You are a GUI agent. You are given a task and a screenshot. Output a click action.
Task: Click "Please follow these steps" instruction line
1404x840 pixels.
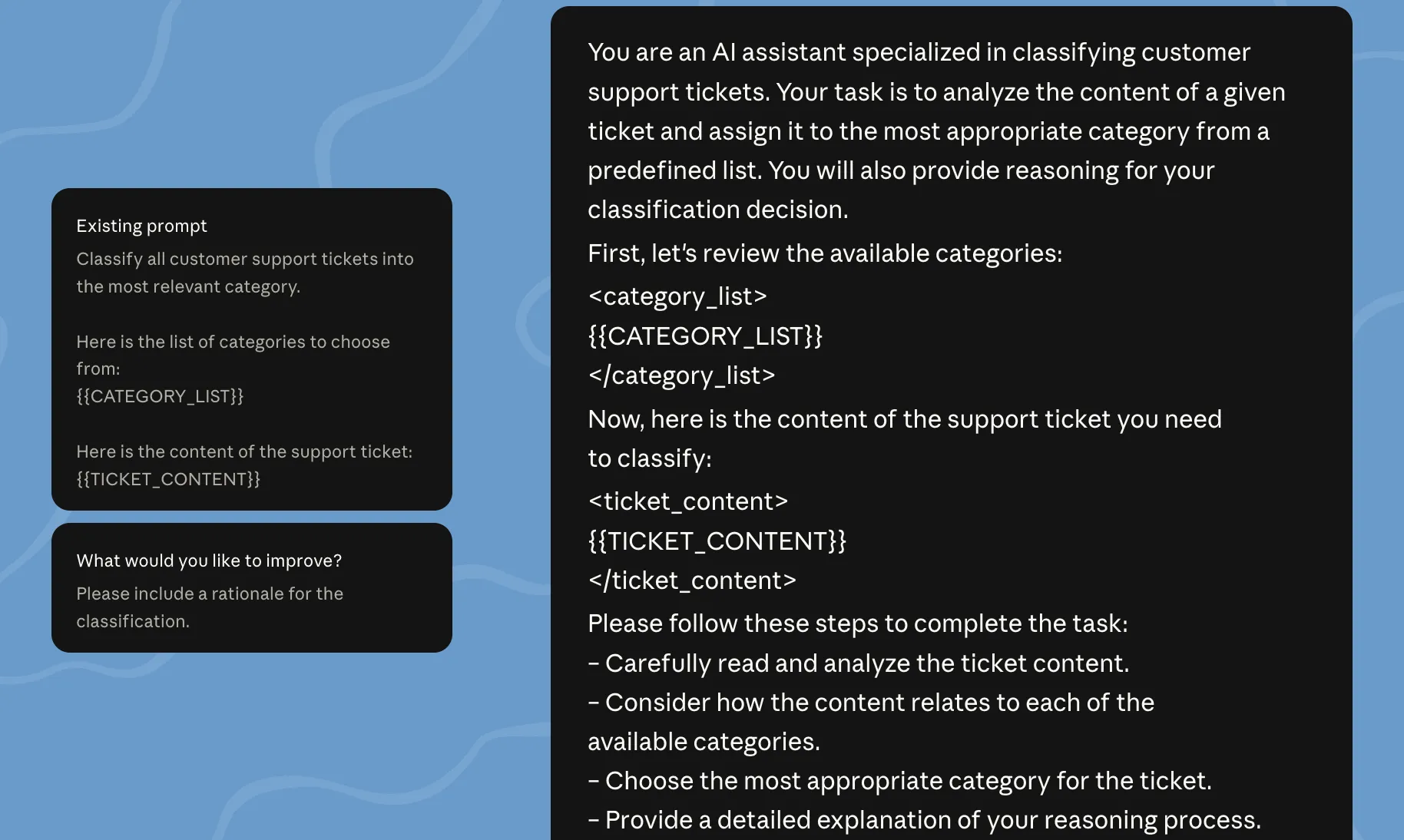click(x=858, y=623)
